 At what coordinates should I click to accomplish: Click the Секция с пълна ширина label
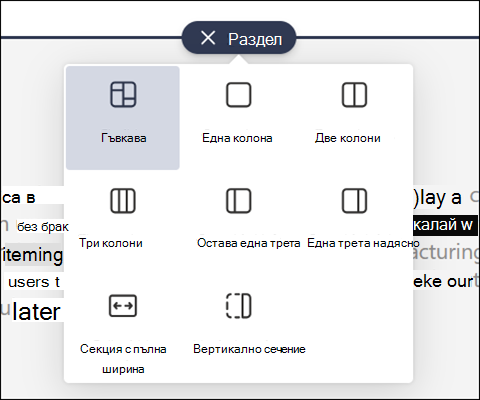123,359
